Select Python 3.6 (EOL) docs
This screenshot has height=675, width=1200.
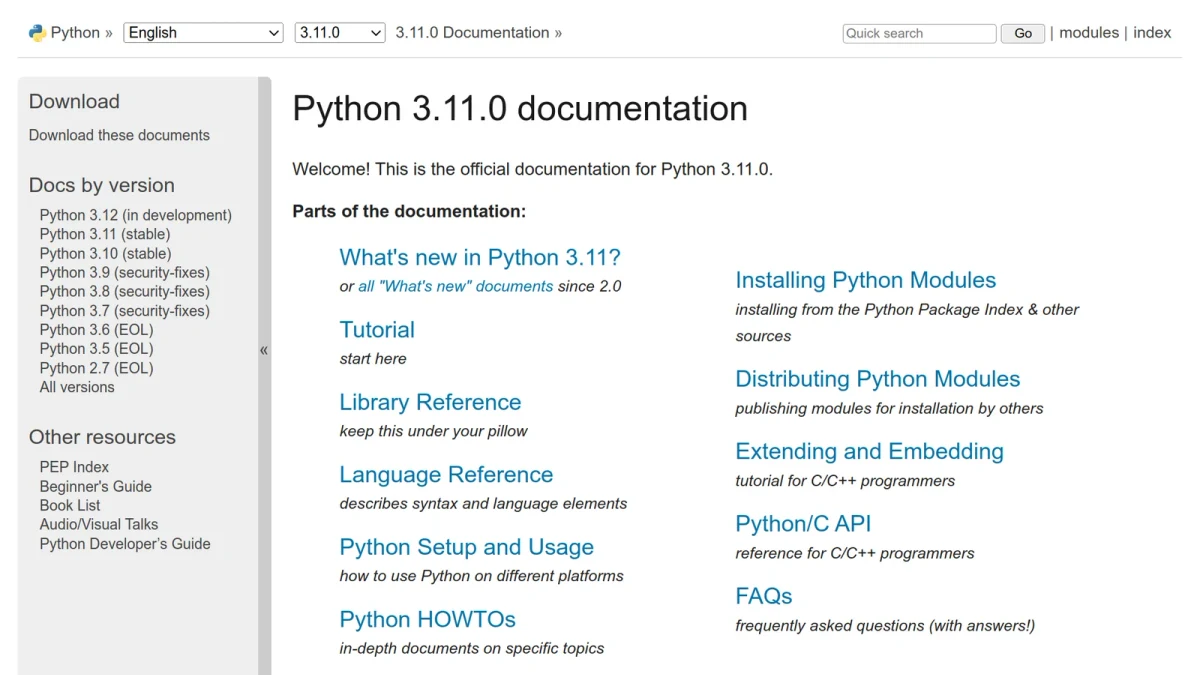(97, 330)
